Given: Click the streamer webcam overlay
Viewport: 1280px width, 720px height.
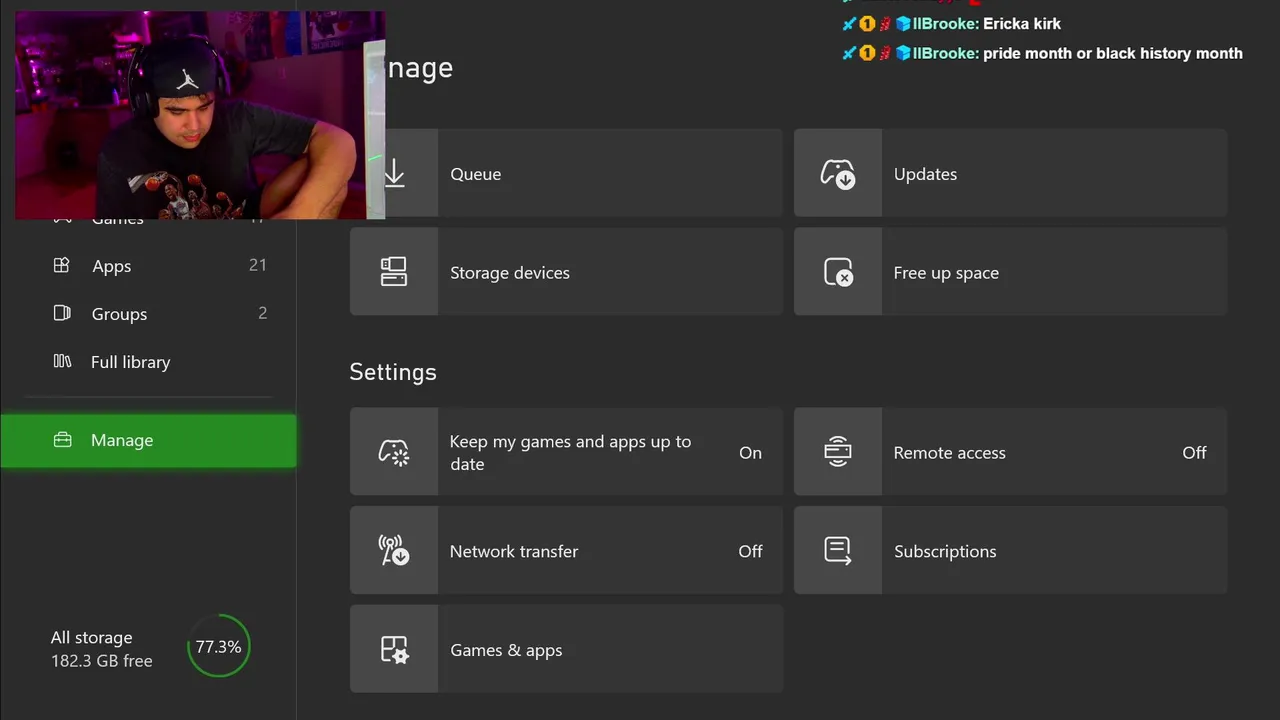Looking at the screenshot, I should pos(200,115).
